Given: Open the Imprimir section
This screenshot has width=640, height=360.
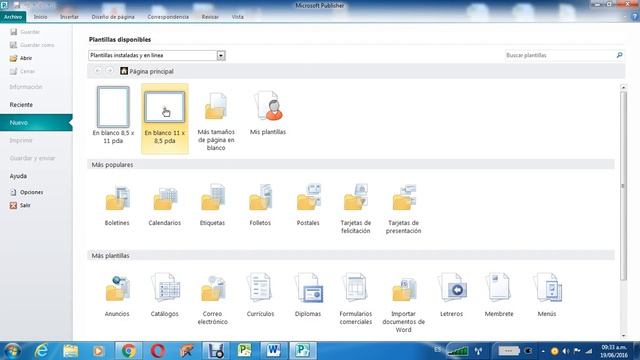Looking at the screenshot, I should [x=21, y=140].
